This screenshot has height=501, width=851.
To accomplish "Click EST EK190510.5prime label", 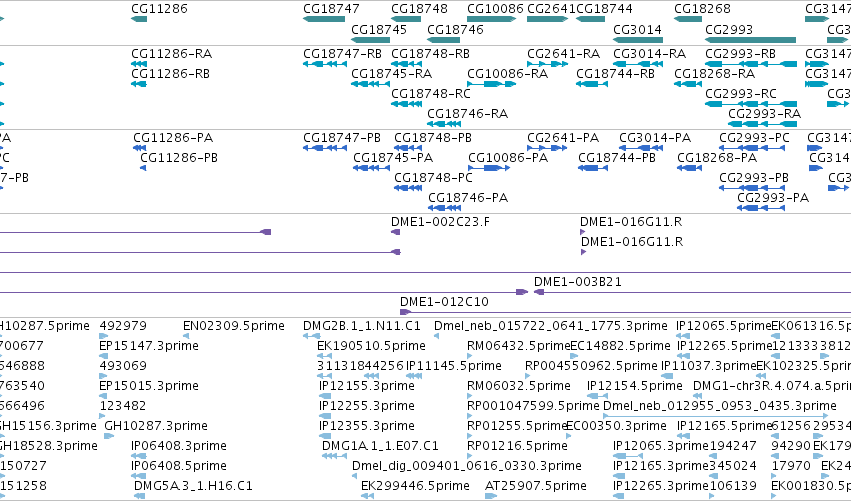I will (x=371, y=346).
